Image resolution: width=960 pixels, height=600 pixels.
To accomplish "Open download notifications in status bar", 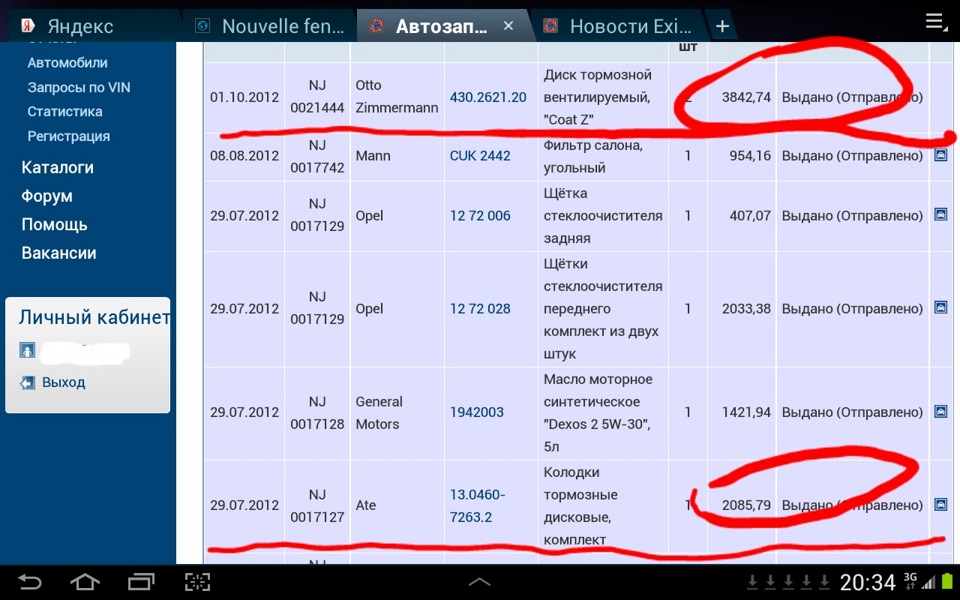I will click(788, 582).
